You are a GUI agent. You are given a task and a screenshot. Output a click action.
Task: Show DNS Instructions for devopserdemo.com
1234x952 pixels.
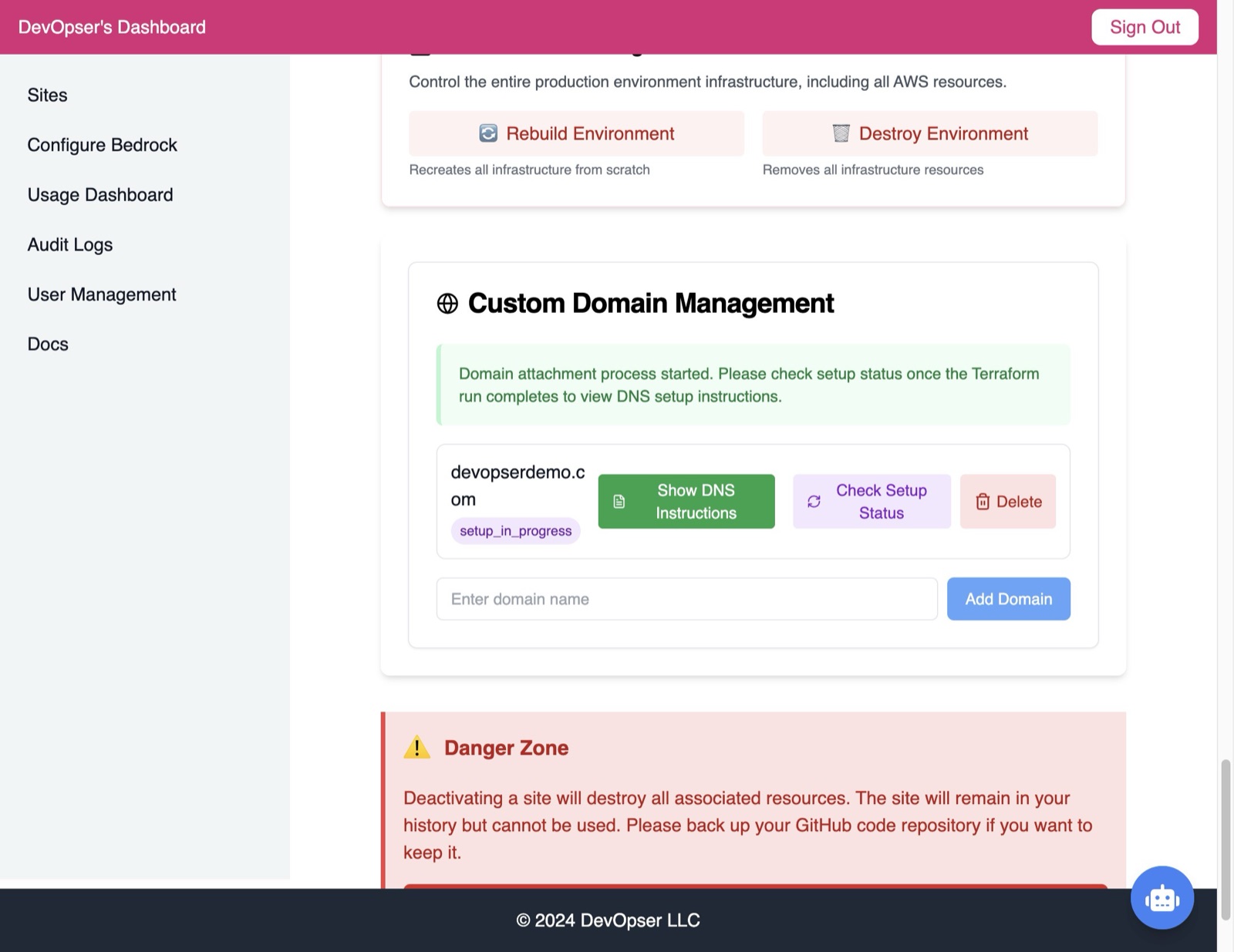pyautogui.click(x=686, y=501)
